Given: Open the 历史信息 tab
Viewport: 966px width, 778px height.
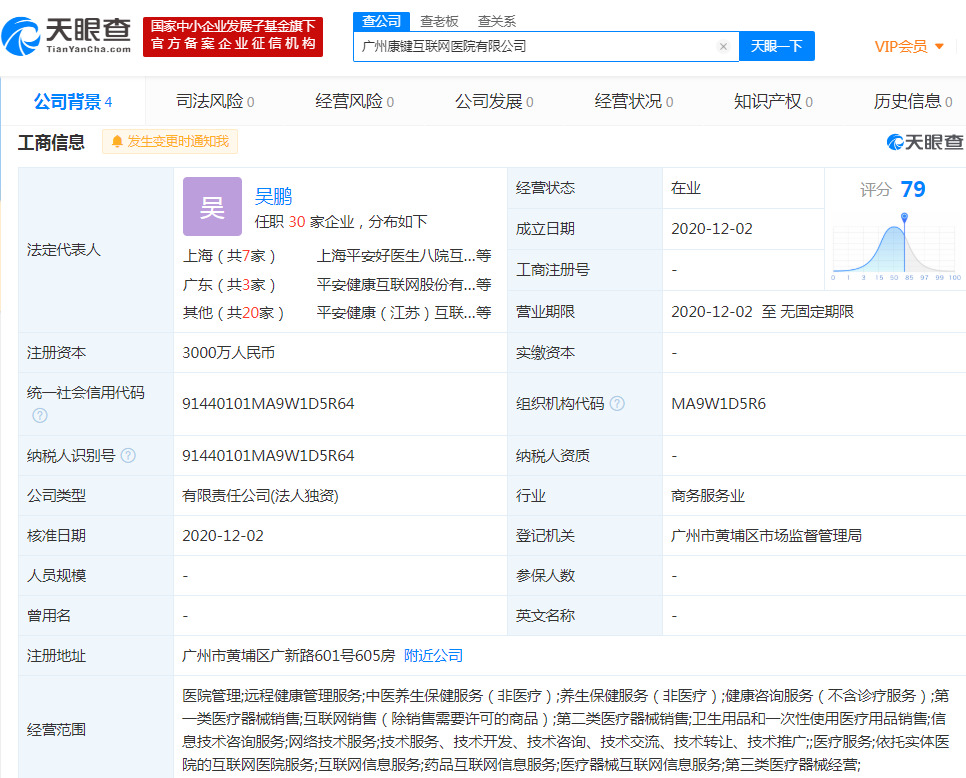Looking at the screenshot, I should pyautogui.click(x=913, y=101).
